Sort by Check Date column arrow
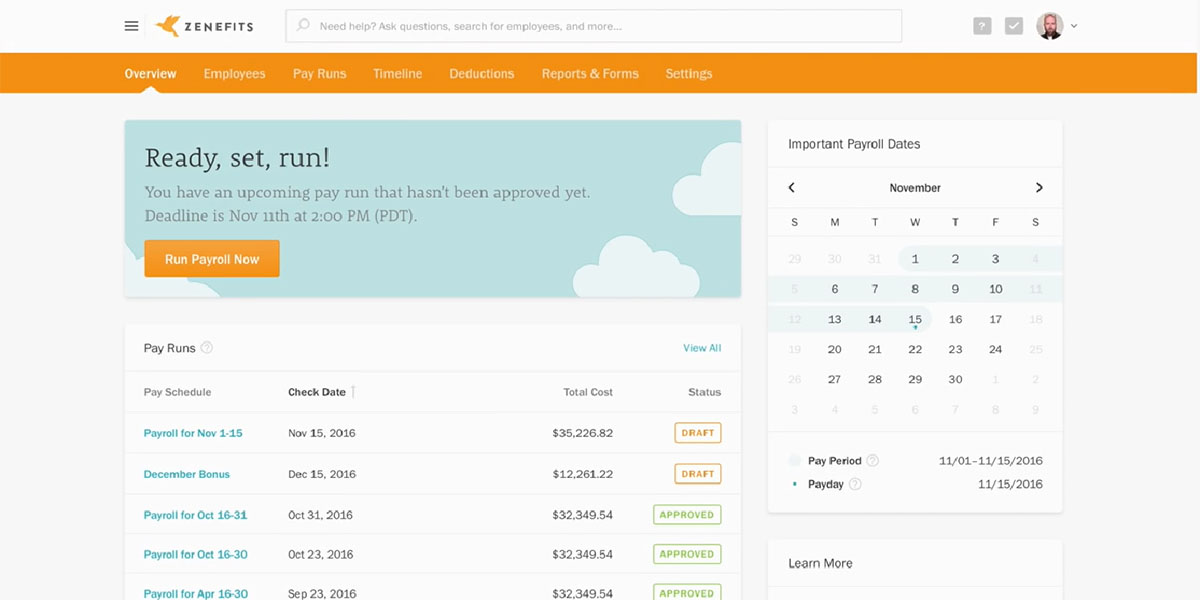Image resolution: width=1200 pixels, height=600 pixels. coord(353,392)
